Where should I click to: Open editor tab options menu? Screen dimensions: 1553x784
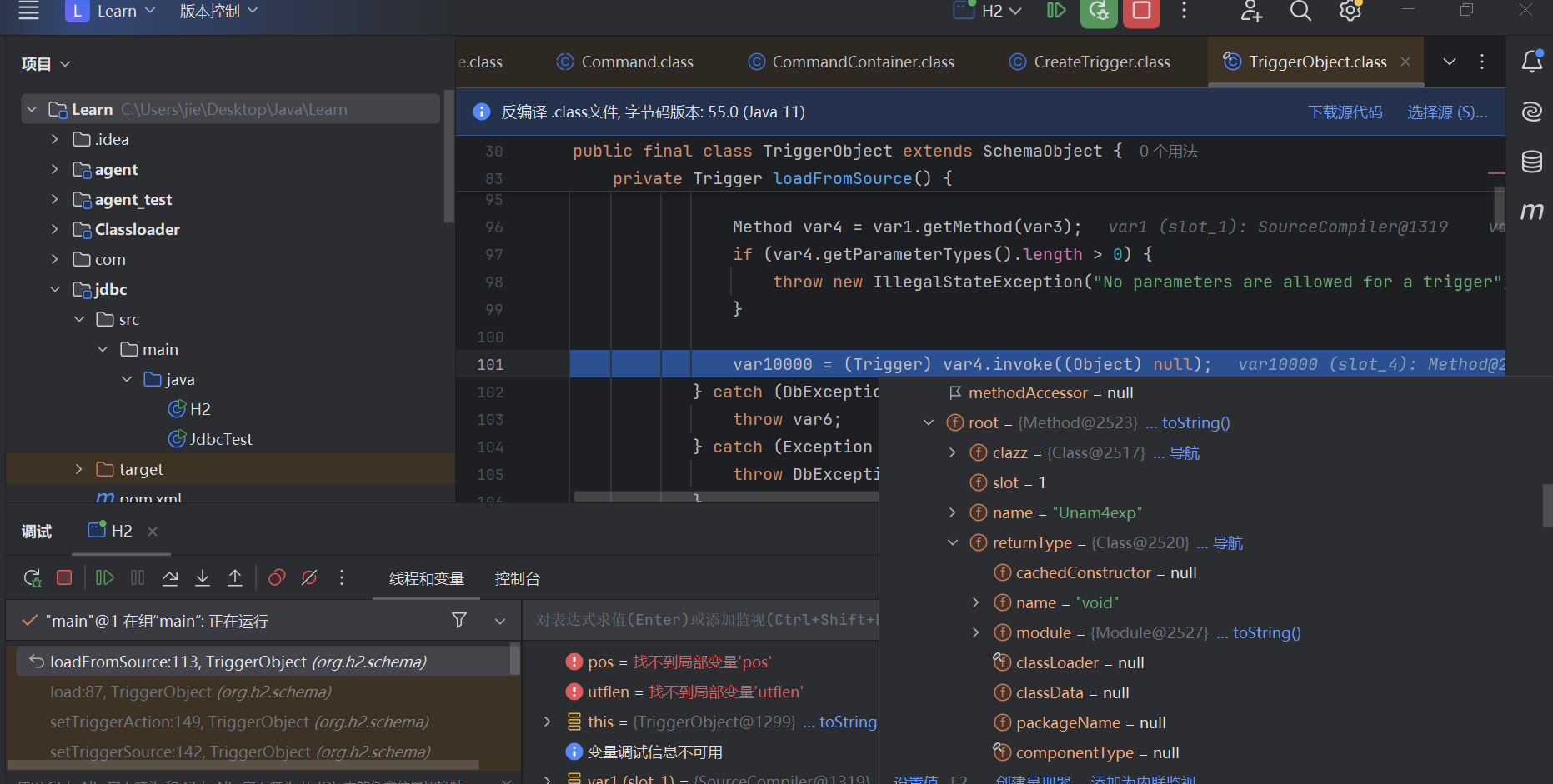point(1482,62)
